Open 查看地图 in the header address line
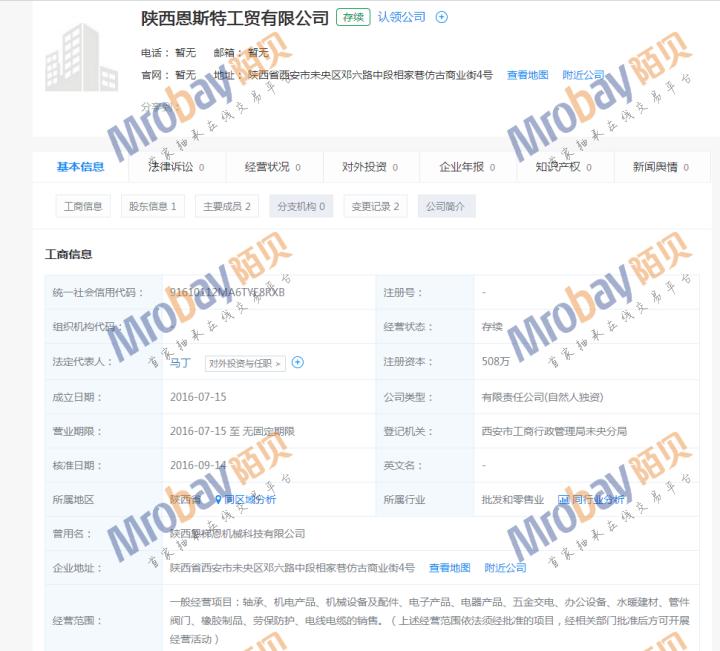 click(x=527, y=75)
